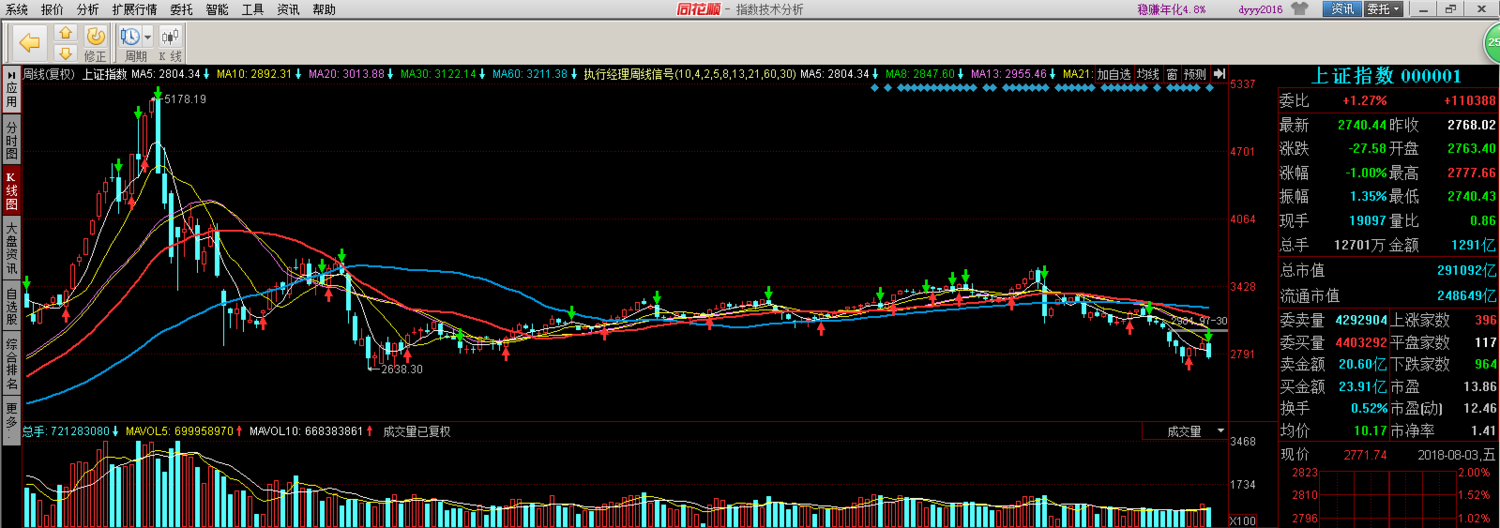The width and height of the screenshot is (1500, 528).
Task: Click the MA20: 3013.88 indicator label
Action: [346, 74]
